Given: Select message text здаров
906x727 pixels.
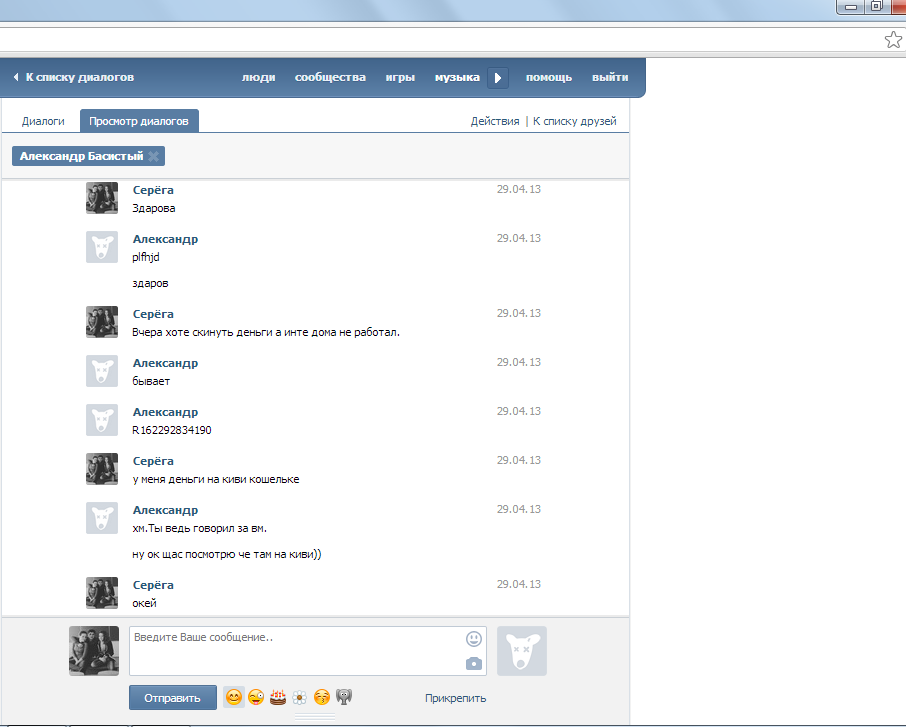Looking at the screenshot, I should pos(150,283).
